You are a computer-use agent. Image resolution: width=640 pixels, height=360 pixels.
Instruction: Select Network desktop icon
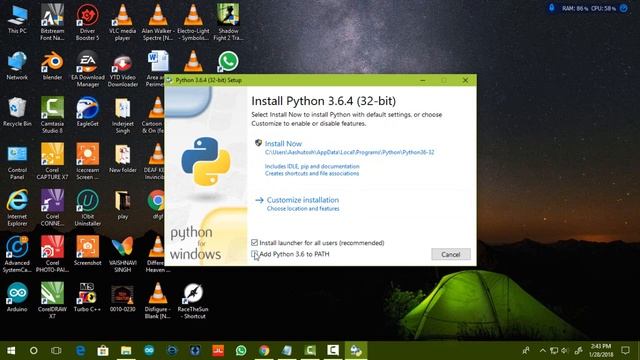click(x=17, y=65)
